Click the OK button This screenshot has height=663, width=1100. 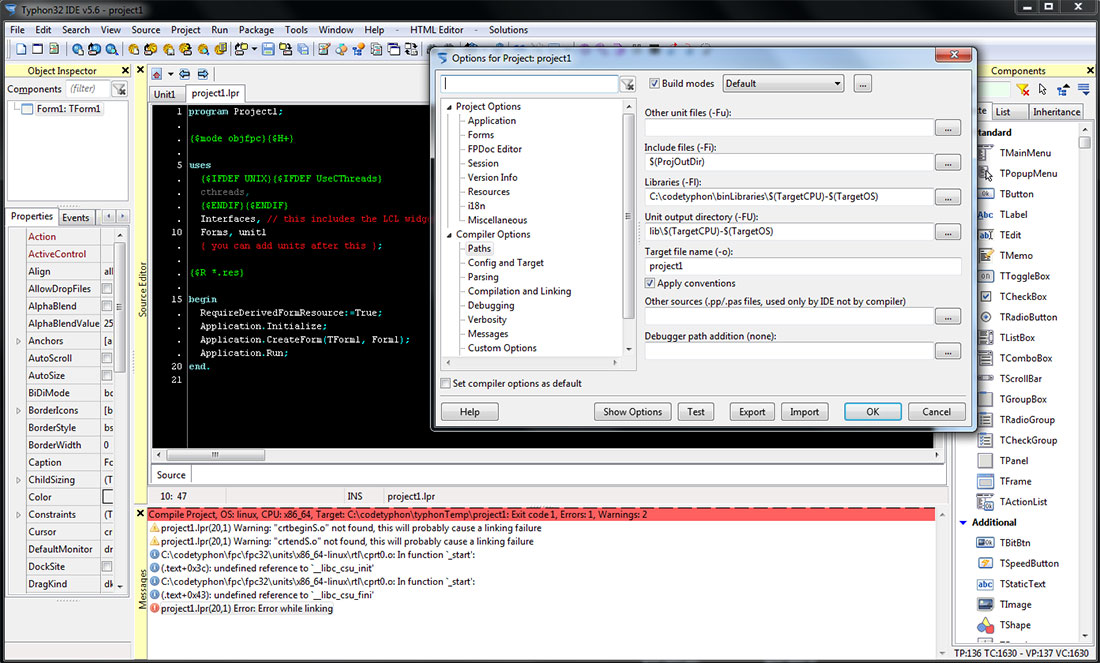pos(873,412)
